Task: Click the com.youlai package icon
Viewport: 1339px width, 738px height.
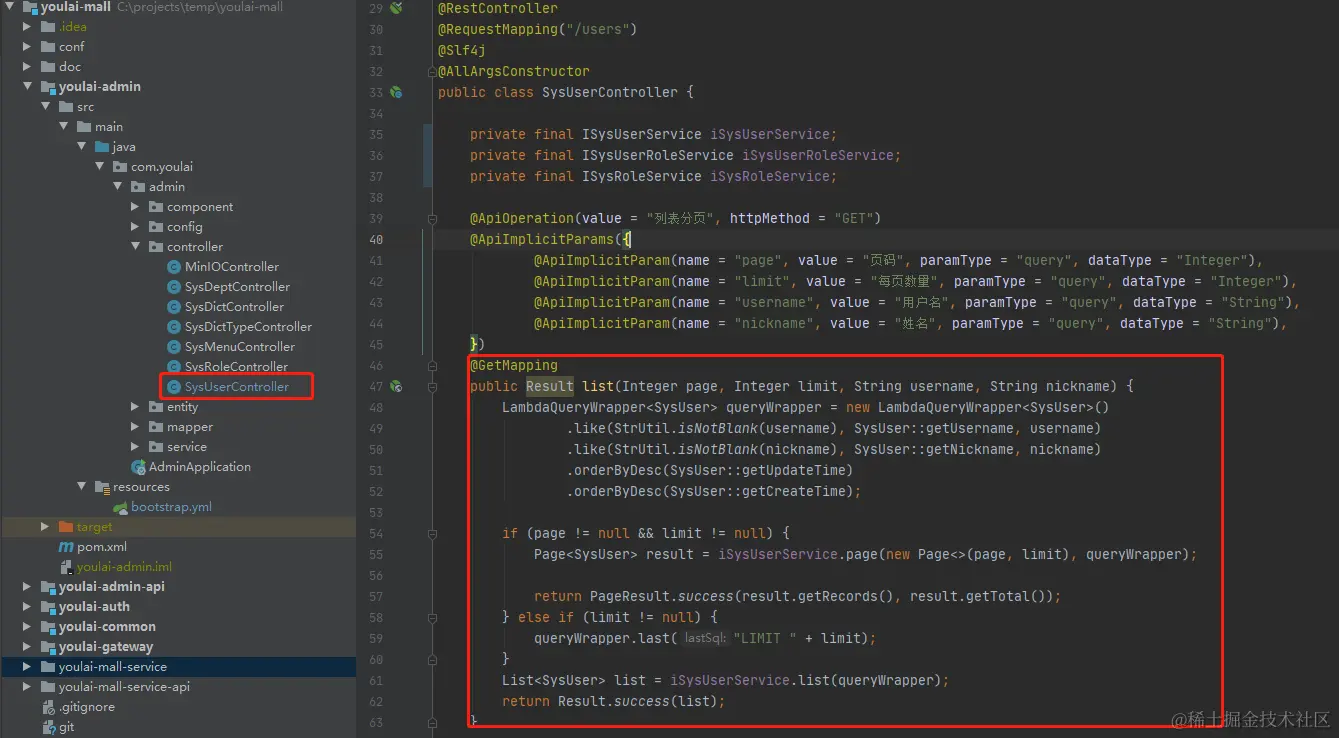Action: click(120, 167)
